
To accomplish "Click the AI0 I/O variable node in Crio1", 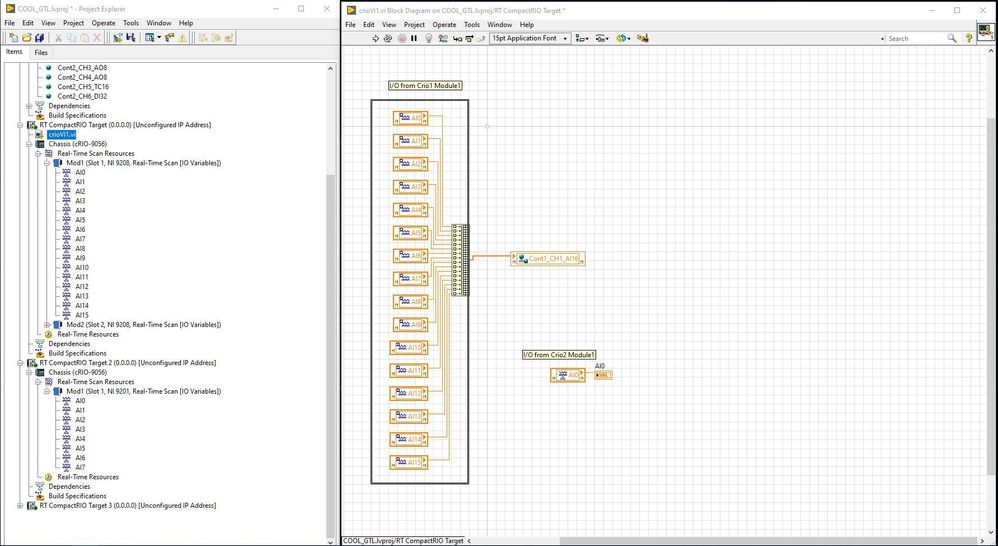I will pyautogui.click(x=411, y=118).
